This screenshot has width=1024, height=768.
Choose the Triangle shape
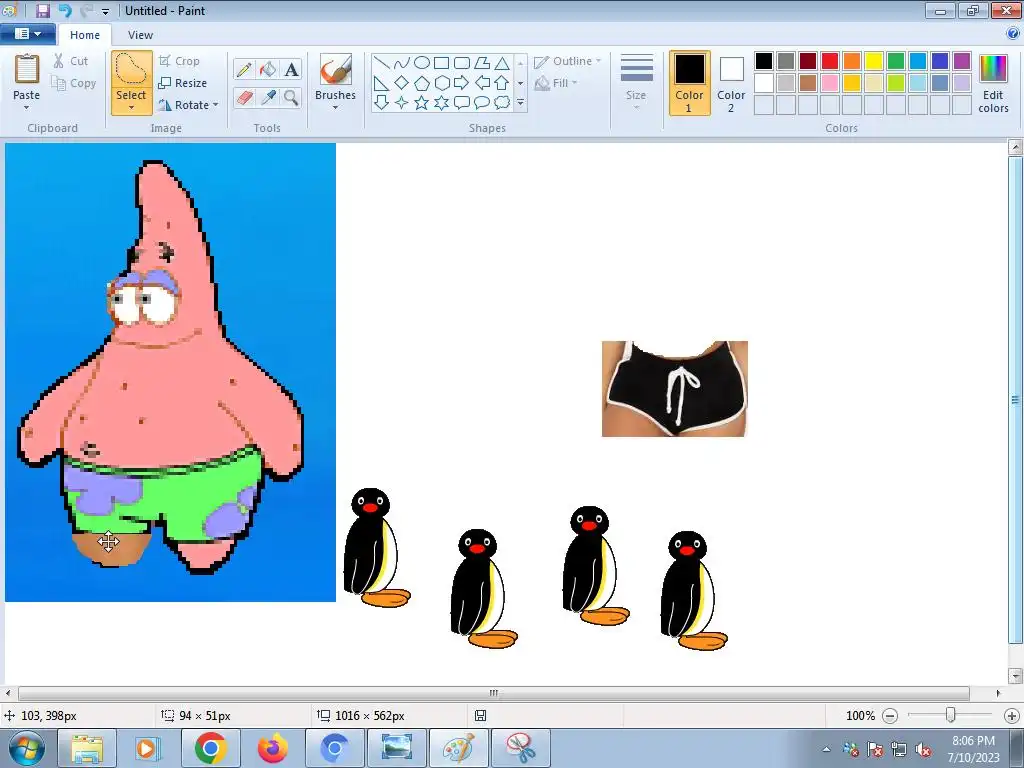click(x=502, y=63)
